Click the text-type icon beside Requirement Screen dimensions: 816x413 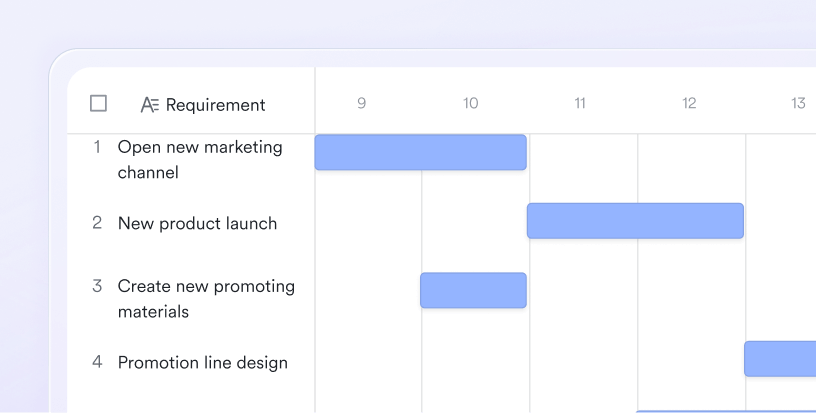(x=150, y=105)
